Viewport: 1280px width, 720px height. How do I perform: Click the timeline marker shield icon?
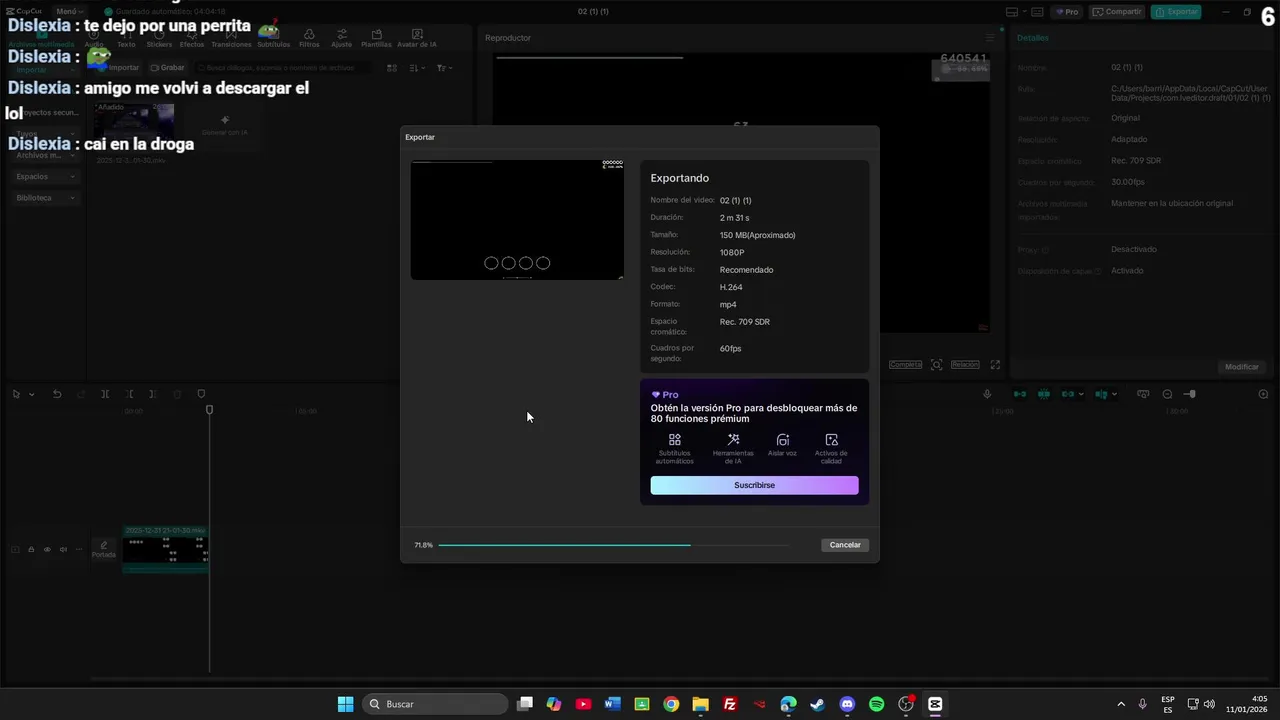pos(201,394)
